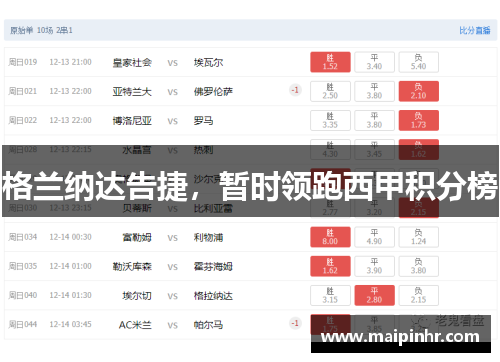Click the VS label in 皇家社会 row
Image resolution: width=500 pixels, height=362 pixels.
(x=173, y=63)
